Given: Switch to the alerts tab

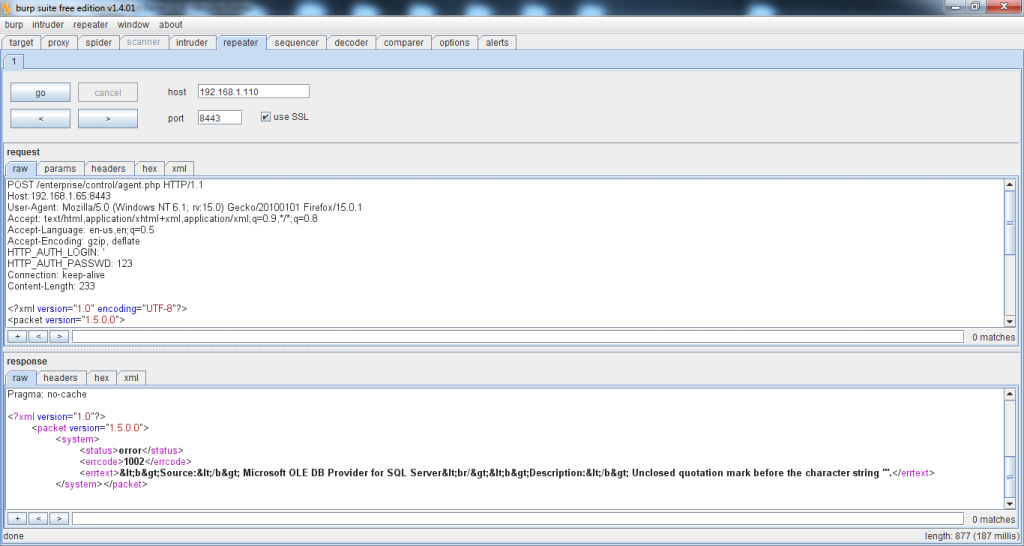Looking at the screenshot, I should [497, 42].
